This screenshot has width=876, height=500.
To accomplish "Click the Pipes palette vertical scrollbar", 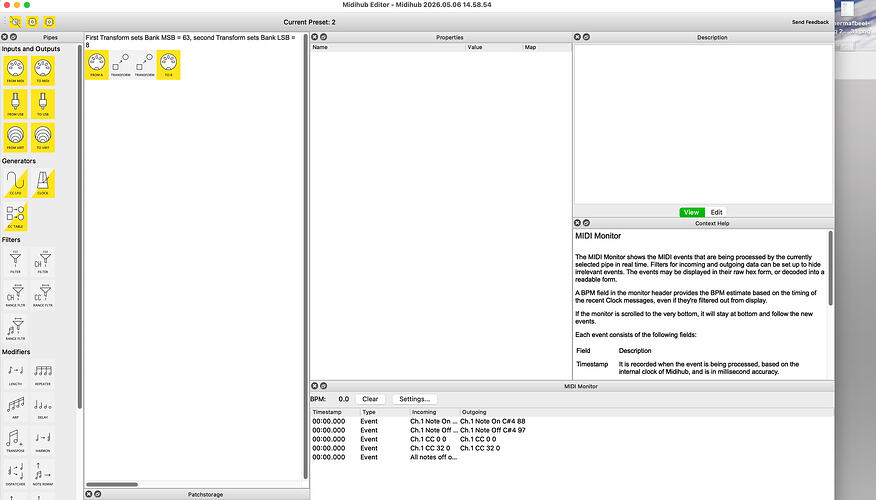I will click(x=80, y=226).
